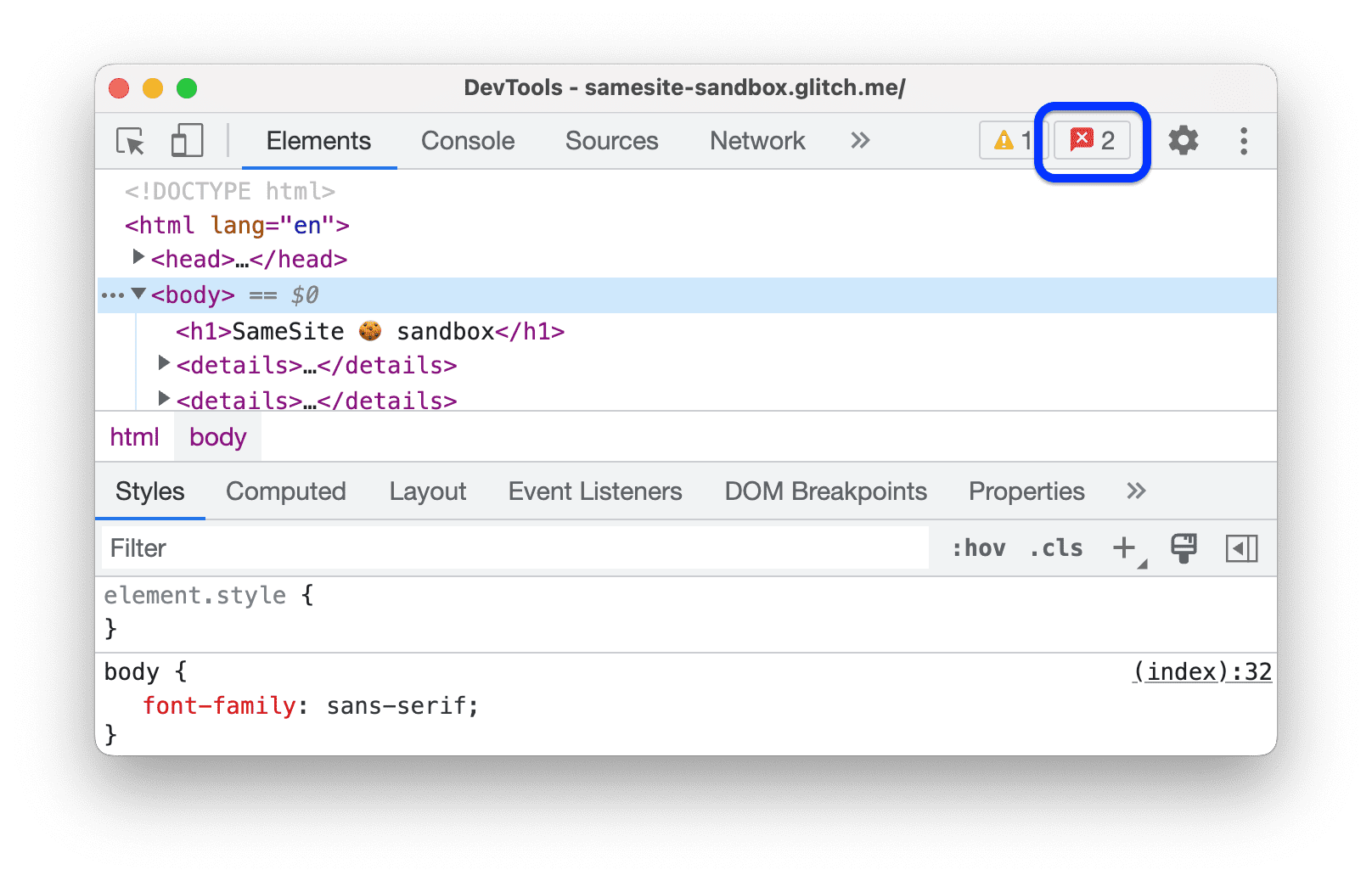Select html in the breadcrumb bar

[x=134, y=437]
